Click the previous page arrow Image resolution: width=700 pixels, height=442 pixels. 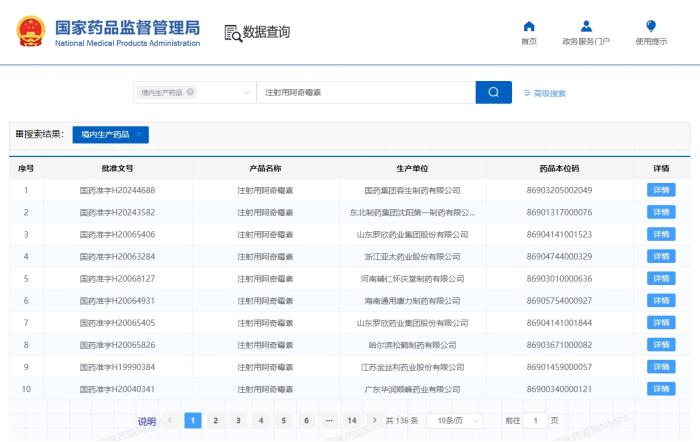coord(170,420)
